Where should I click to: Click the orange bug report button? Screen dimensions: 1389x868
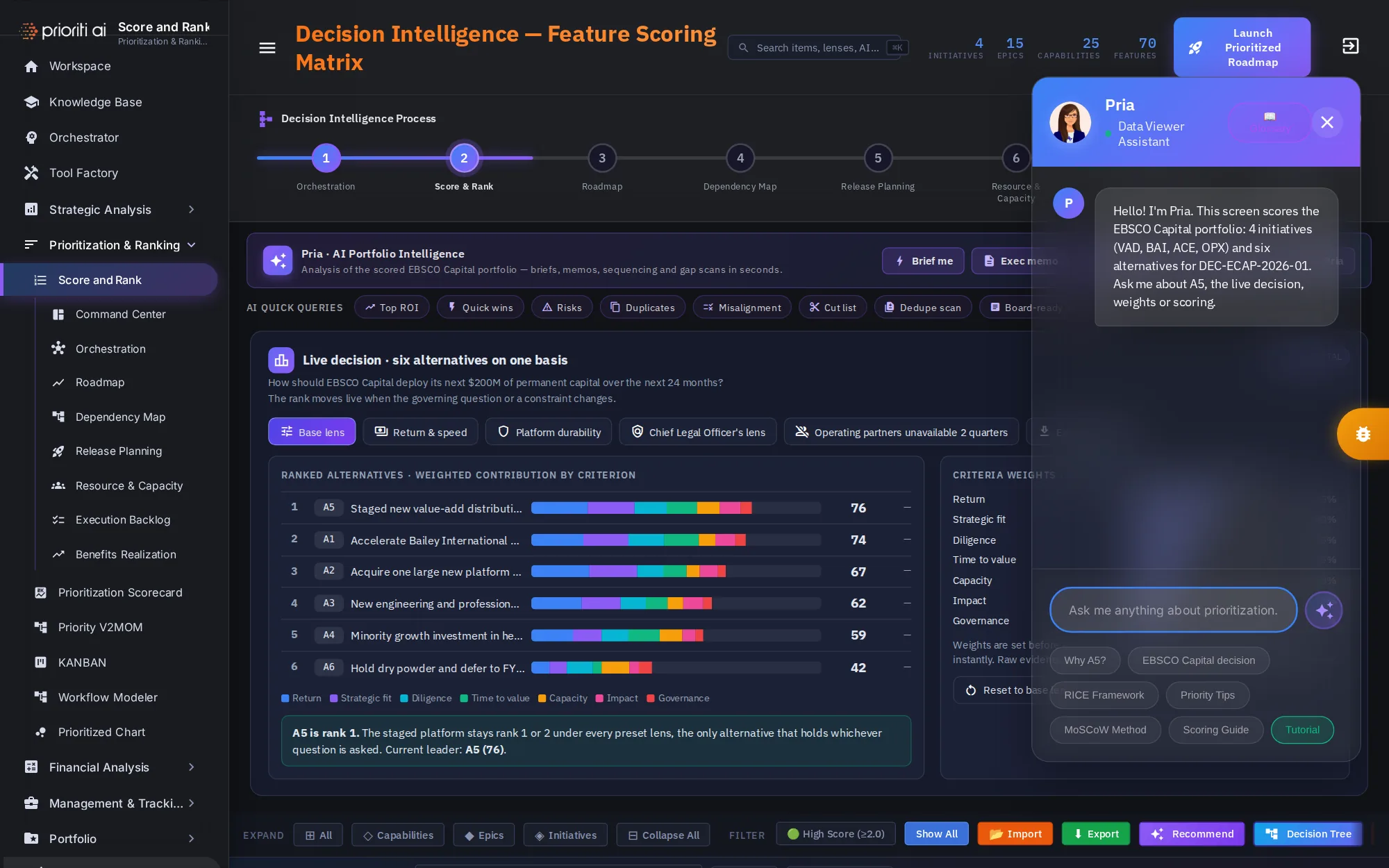pyautogui.click(x=1363, y=434)
